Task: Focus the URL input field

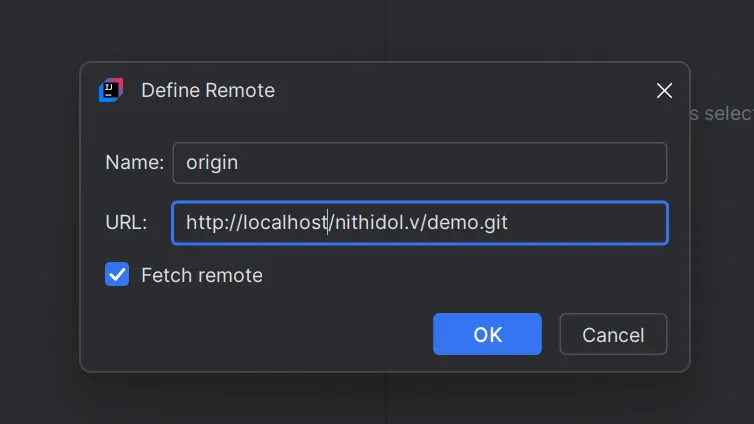Action: 419,223
